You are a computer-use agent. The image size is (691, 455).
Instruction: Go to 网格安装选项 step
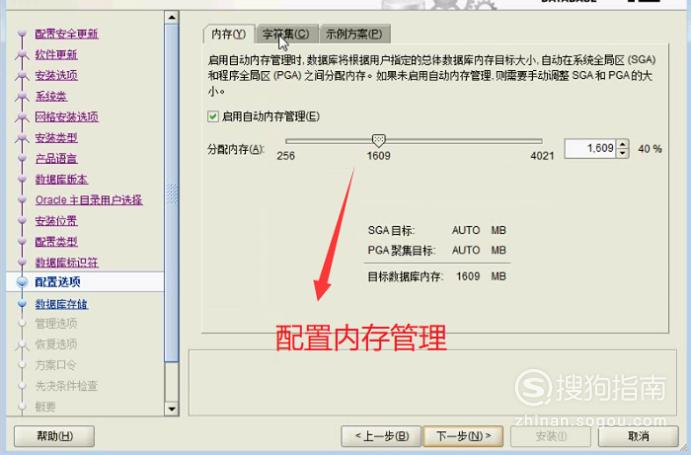pos(67,116)
